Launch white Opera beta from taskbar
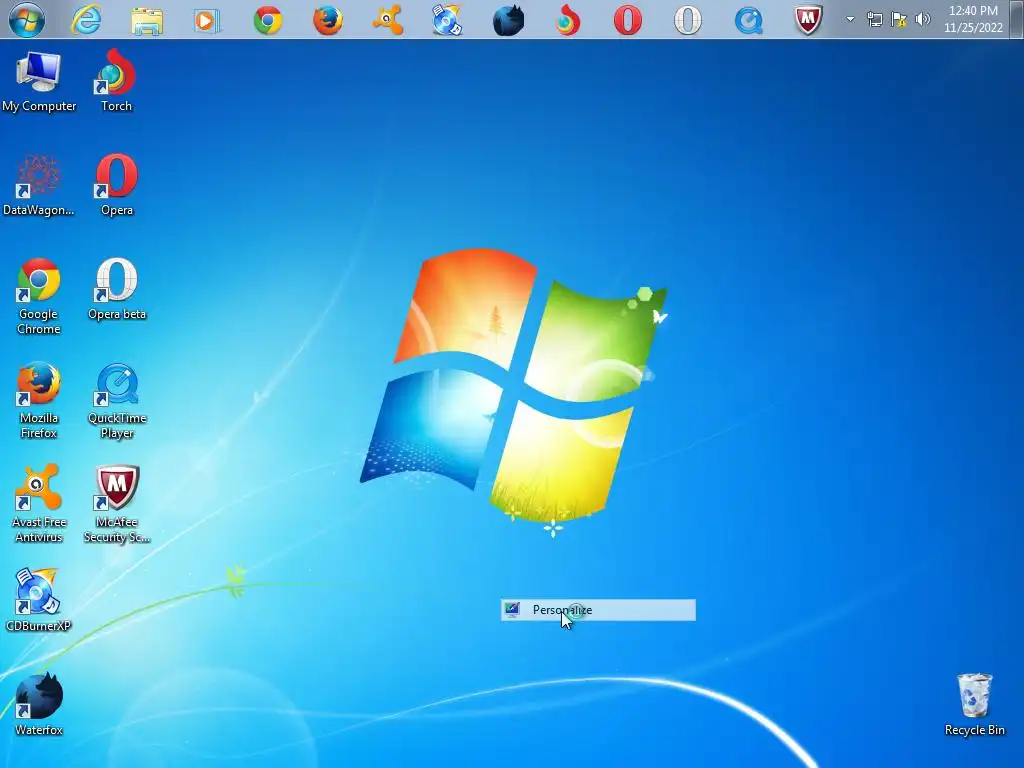The height and width of the screenshot is (768, 1024). coord(688,20)
